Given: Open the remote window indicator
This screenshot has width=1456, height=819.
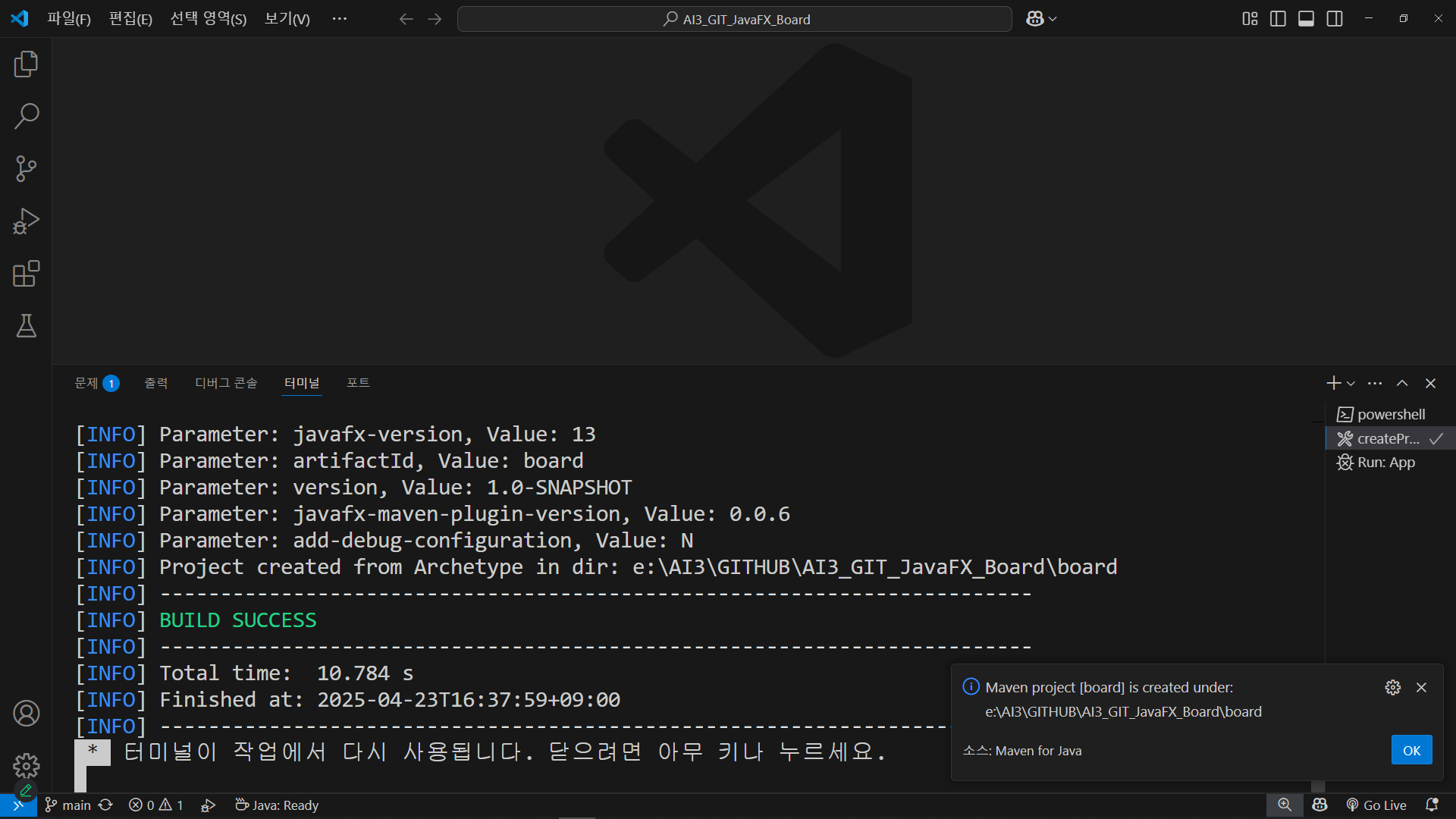Looking at the screenshot, I should [18, 805].
